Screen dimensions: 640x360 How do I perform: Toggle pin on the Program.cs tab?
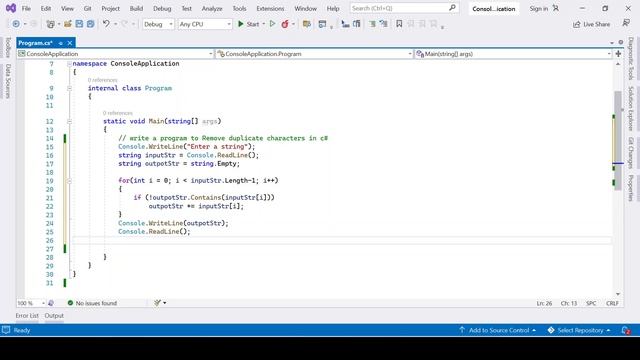(60, 43)
